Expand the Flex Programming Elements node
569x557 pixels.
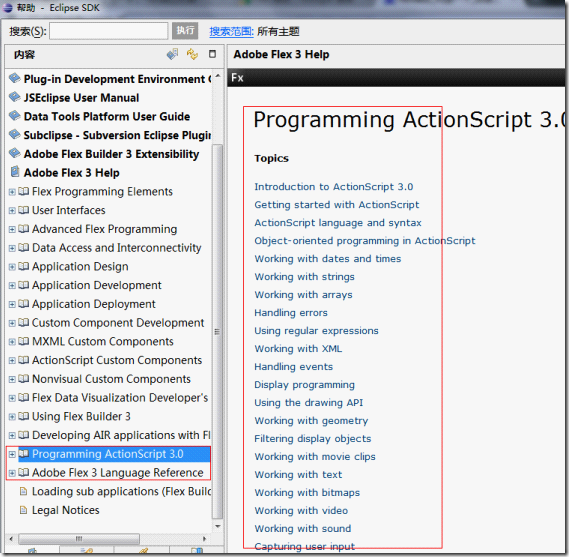click(x=12, y=192)
